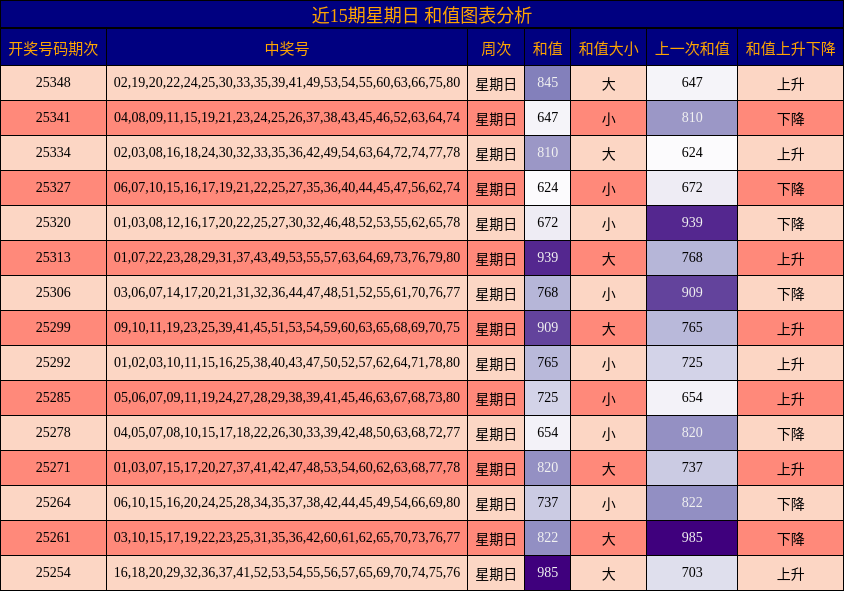
Task: Click the title 近15期星期日 和值图表分析
Action: click(x=422, y=15)
